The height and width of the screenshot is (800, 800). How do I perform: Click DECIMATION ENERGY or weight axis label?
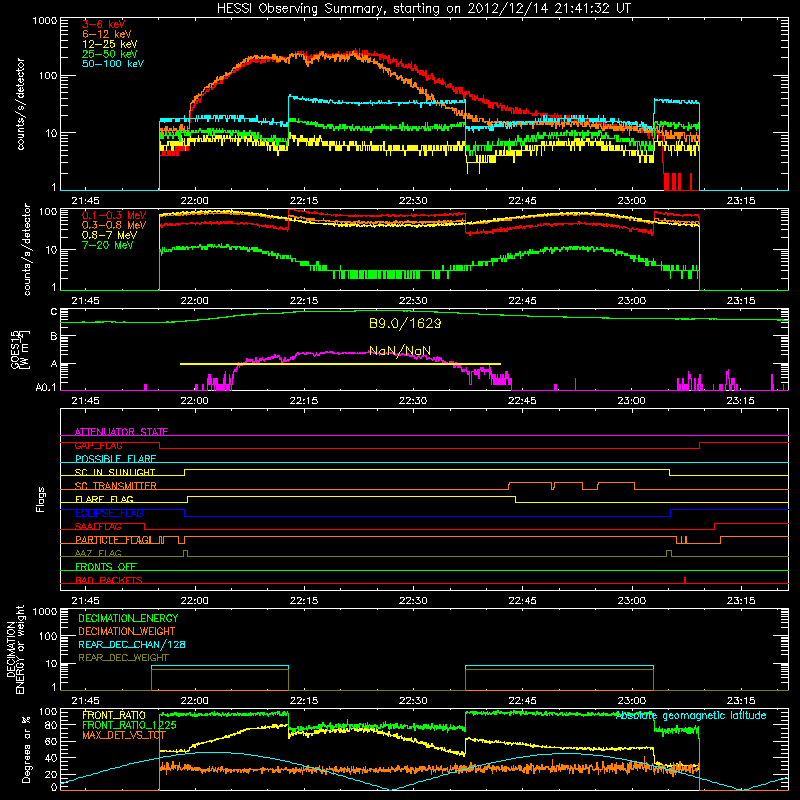point(15,649)
